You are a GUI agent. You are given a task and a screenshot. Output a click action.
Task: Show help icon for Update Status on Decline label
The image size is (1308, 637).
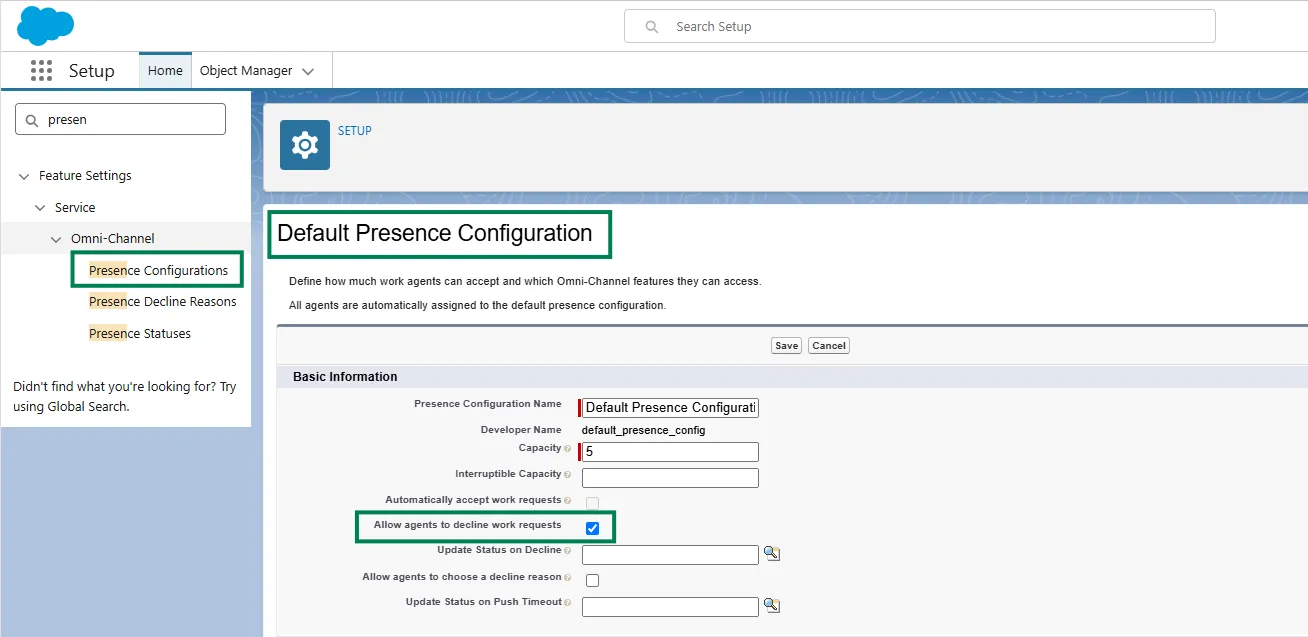[x=568, y=551]
